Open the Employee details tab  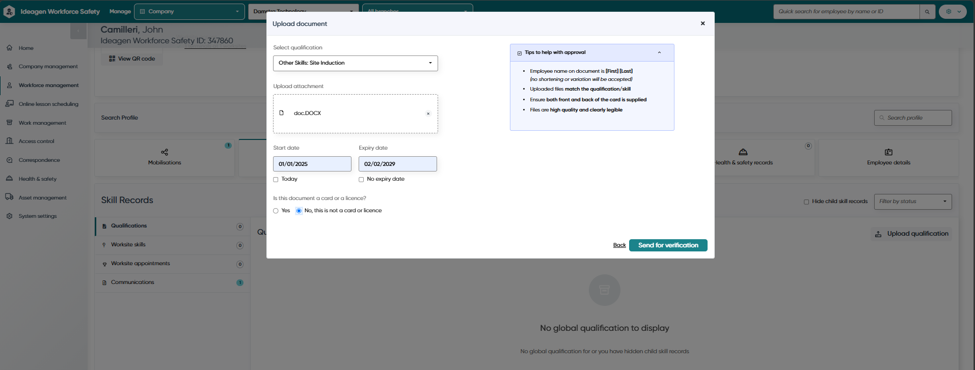(889, 157)
